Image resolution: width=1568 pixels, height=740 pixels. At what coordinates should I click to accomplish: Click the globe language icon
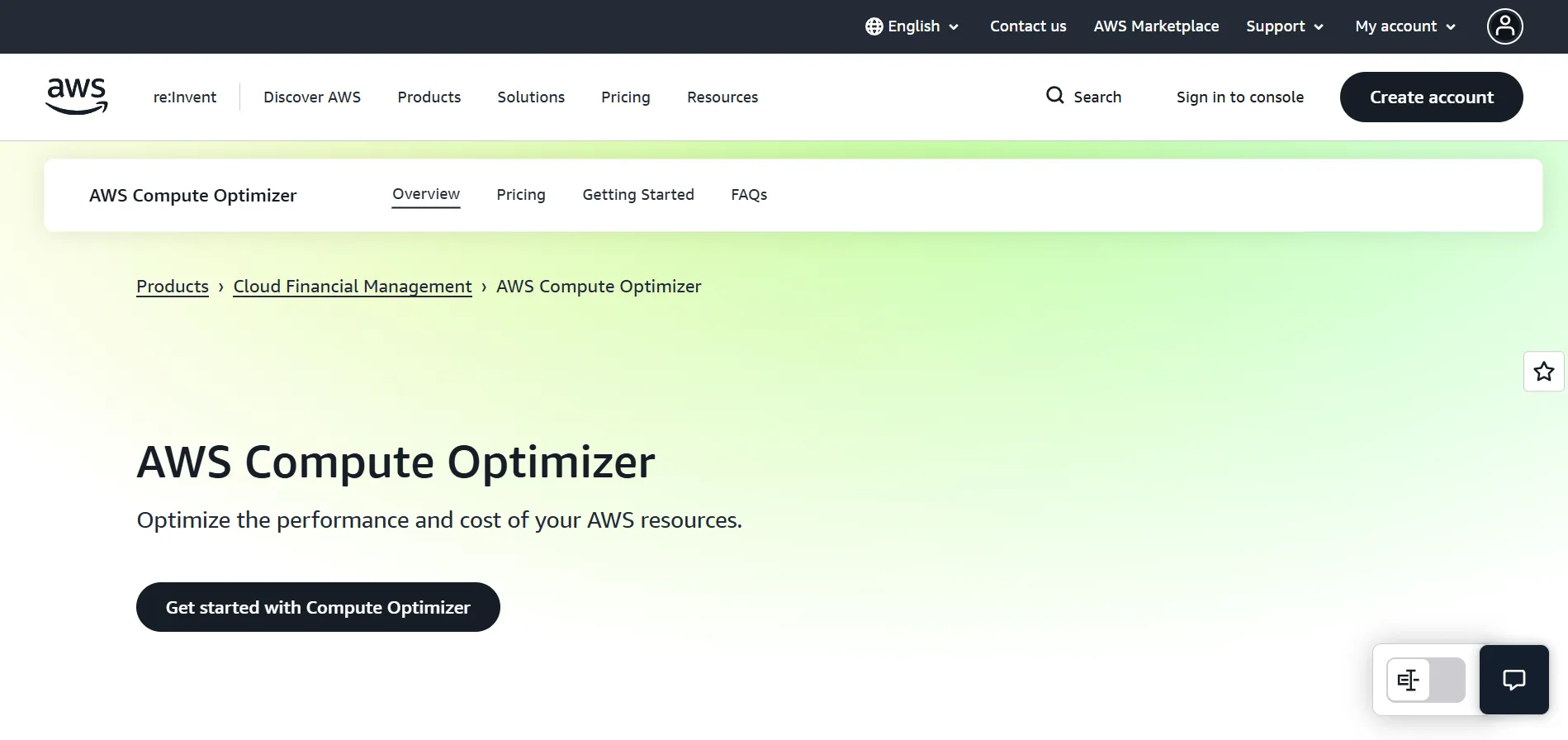[x=874, y=26]
